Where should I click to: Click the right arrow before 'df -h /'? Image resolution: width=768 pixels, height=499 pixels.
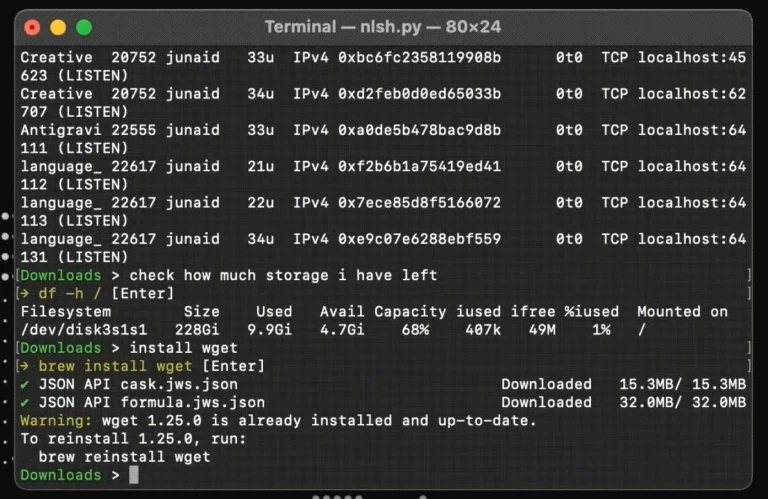24,294
